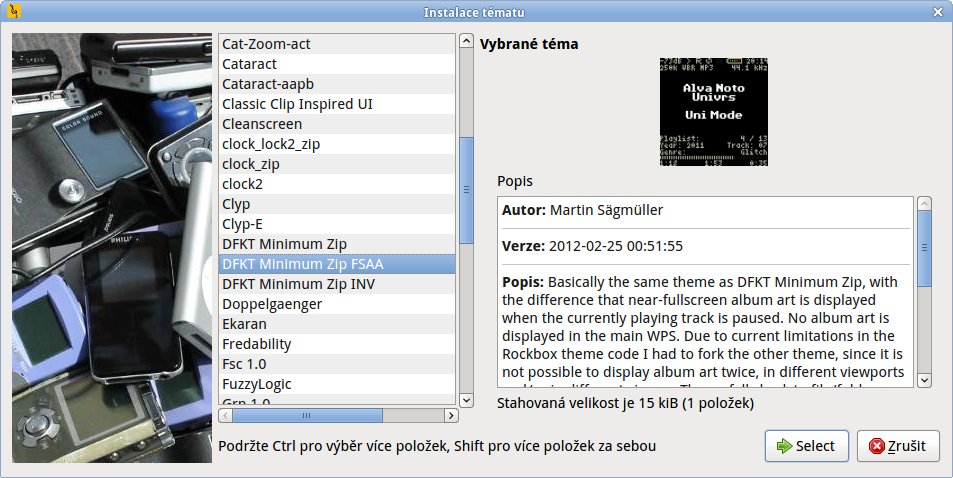Select Cat-Zoom-act theme in list
The height and width of the screenshot is (478, 953).
[x=337, y=44]
